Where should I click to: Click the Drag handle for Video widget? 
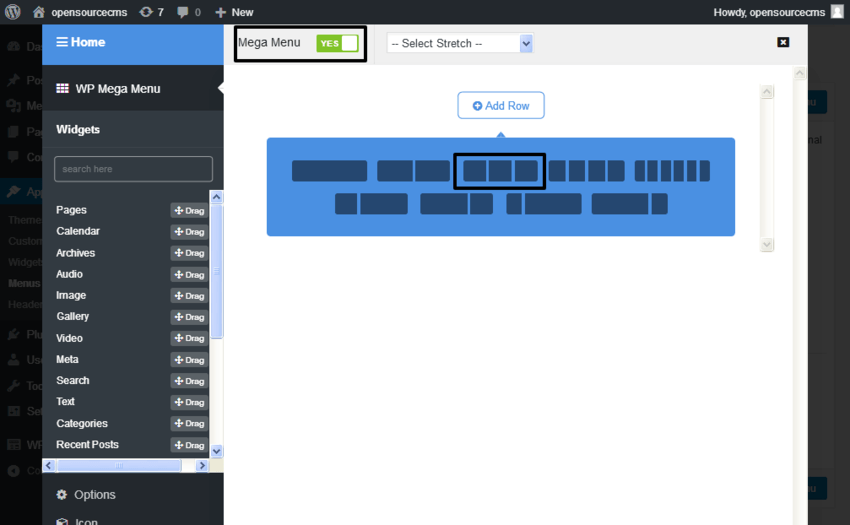pos(189,338)
